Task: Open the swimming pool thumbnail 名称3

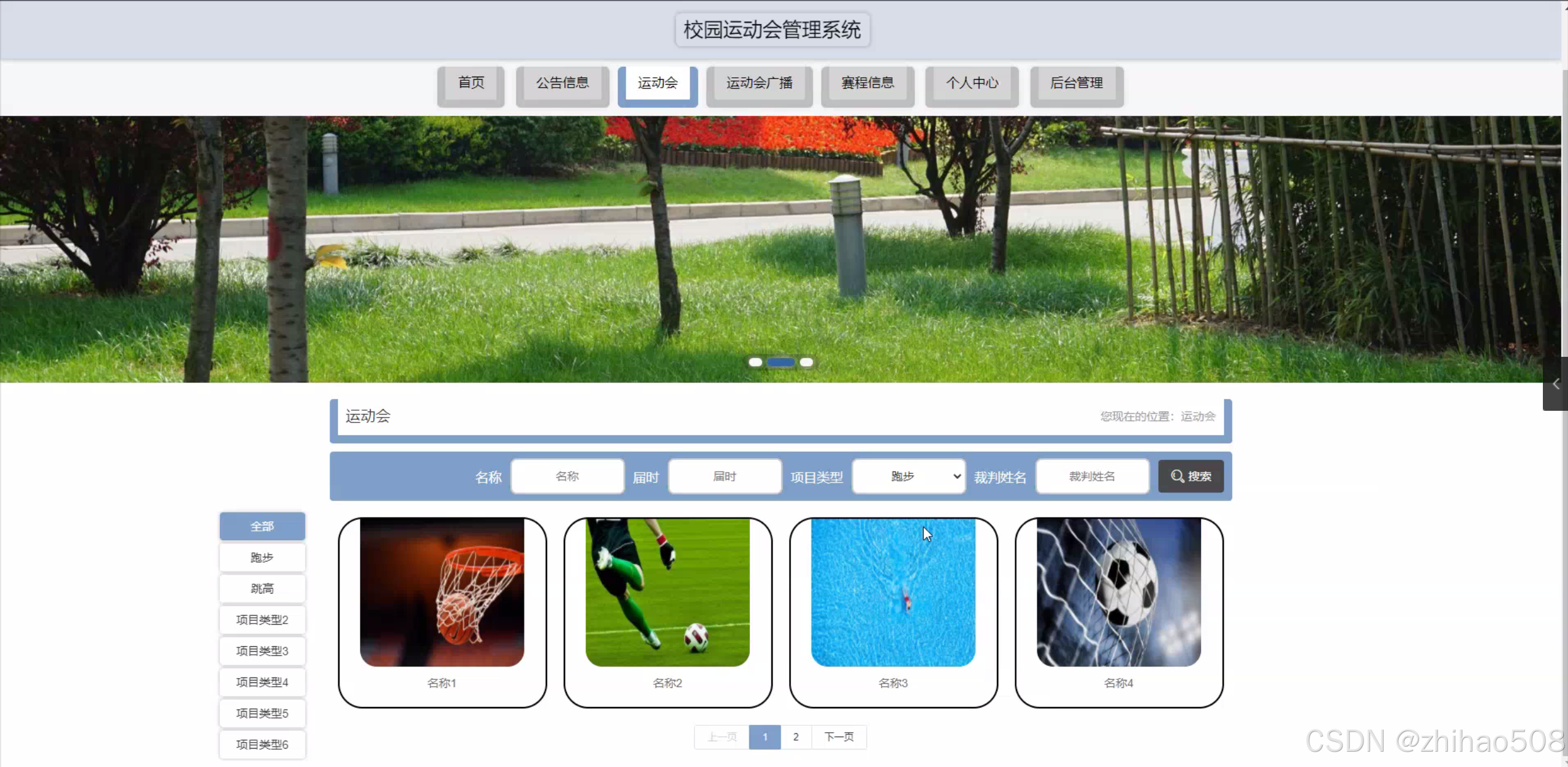Action: point(893,592)
